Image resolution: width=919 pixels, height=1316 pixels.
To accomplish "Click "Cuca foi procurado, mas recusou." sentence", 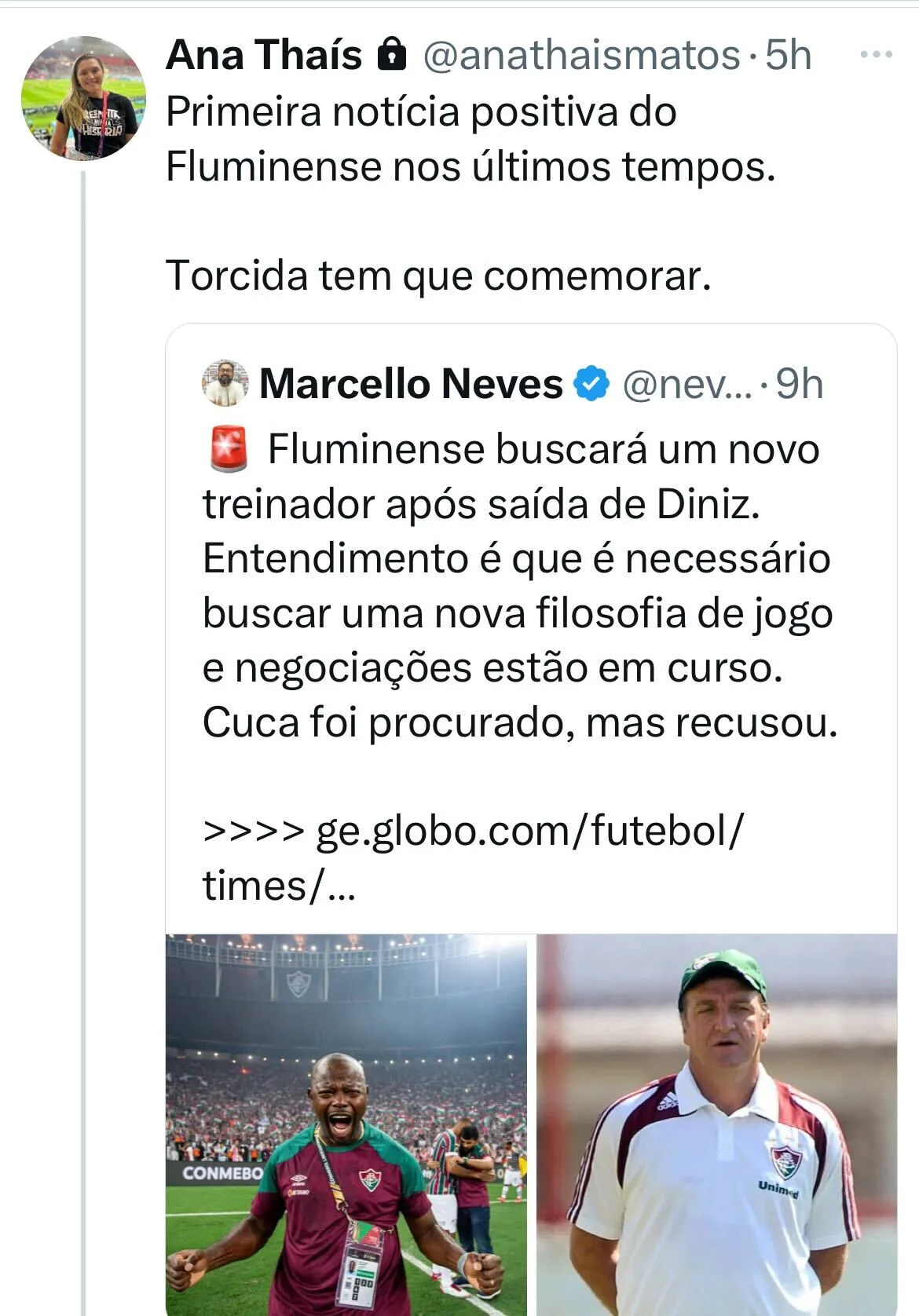I will click(x=520, y=722).
